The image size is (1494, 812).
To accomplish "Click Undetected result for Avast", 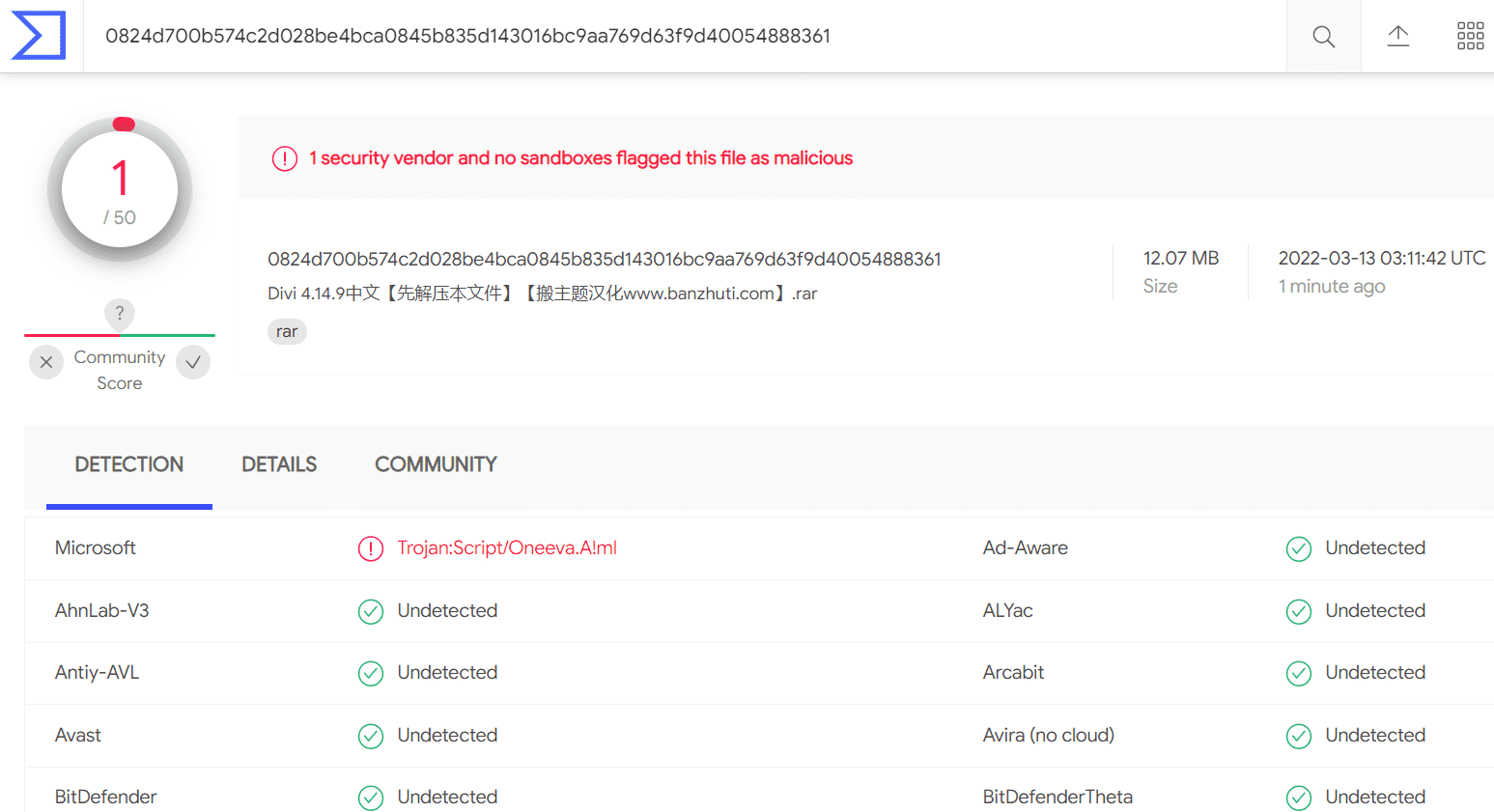I will pyautogui.click(x=448, y=735).
